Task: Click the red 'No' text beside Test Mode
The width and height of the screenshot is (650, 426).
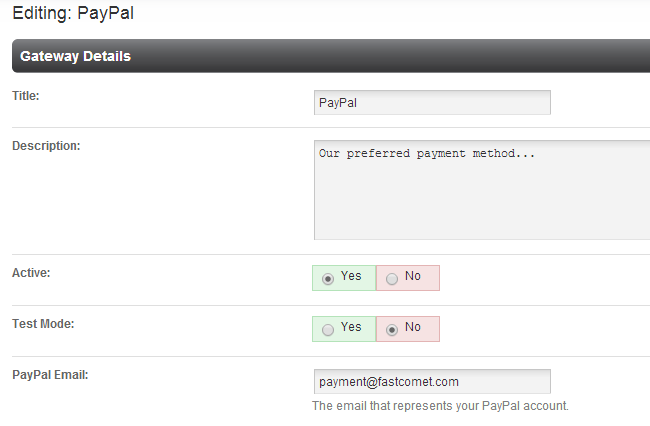Action: click(413, 327)
